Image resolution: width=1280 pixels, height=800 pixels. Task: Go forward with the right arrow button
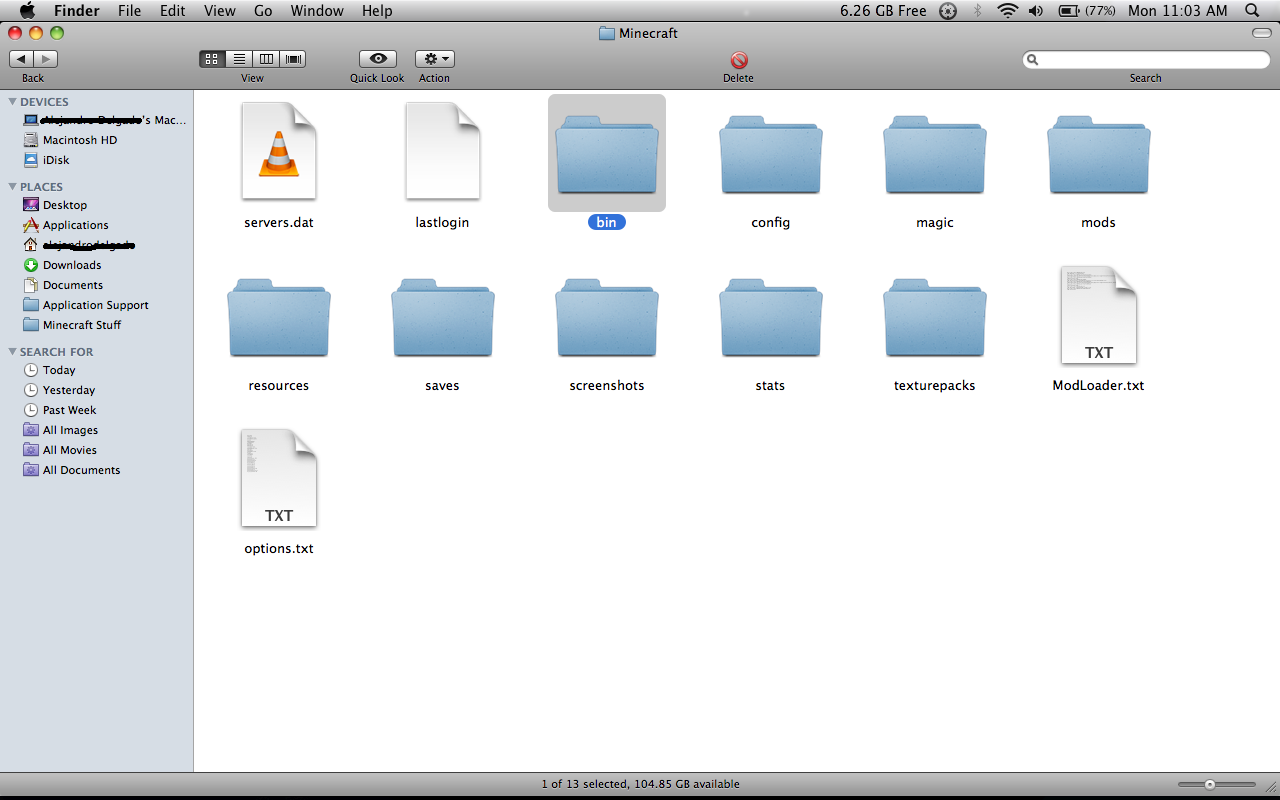pyautogui.click(x=46, y=59)
